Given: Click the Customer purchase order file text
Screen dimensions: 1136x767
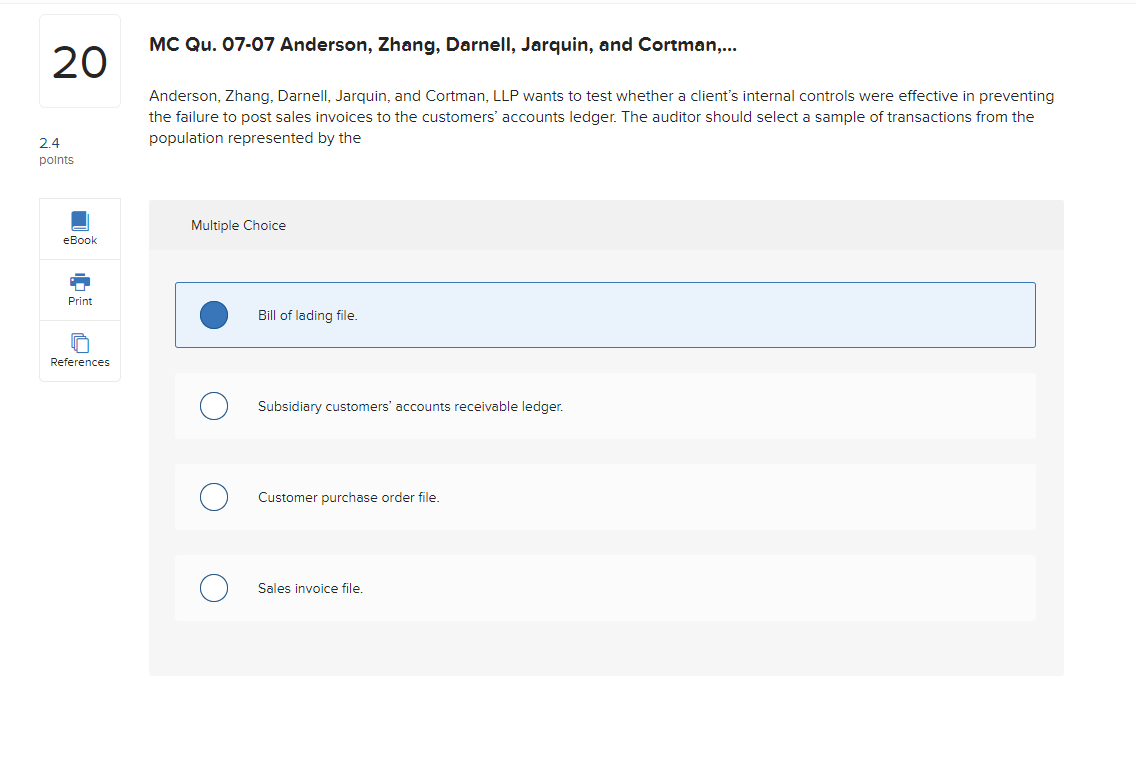Looking at the screenshot, I should click(348, 497).
